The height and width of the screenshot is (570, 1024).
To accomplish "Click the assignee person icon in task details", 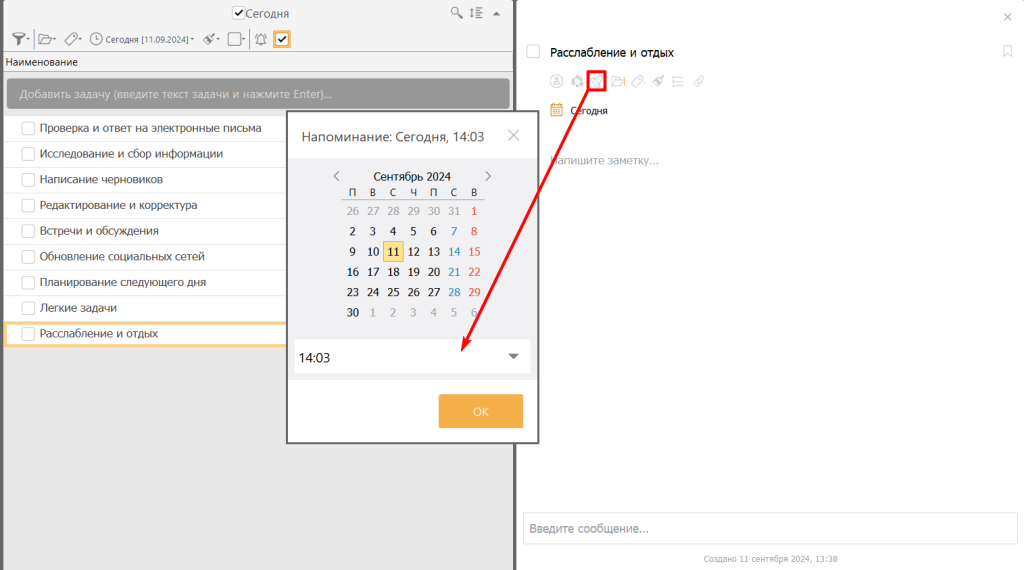I will click(x=557, y=82).
